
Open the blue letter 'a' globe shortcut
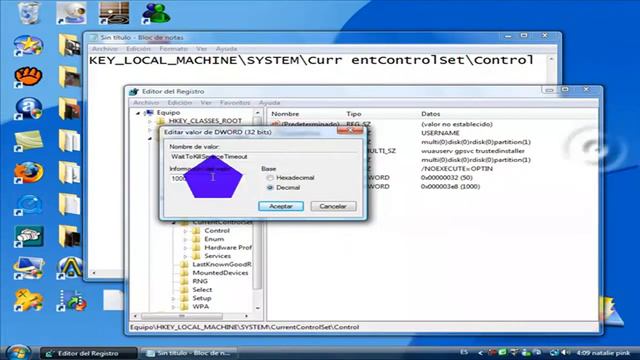pos(28,109)
